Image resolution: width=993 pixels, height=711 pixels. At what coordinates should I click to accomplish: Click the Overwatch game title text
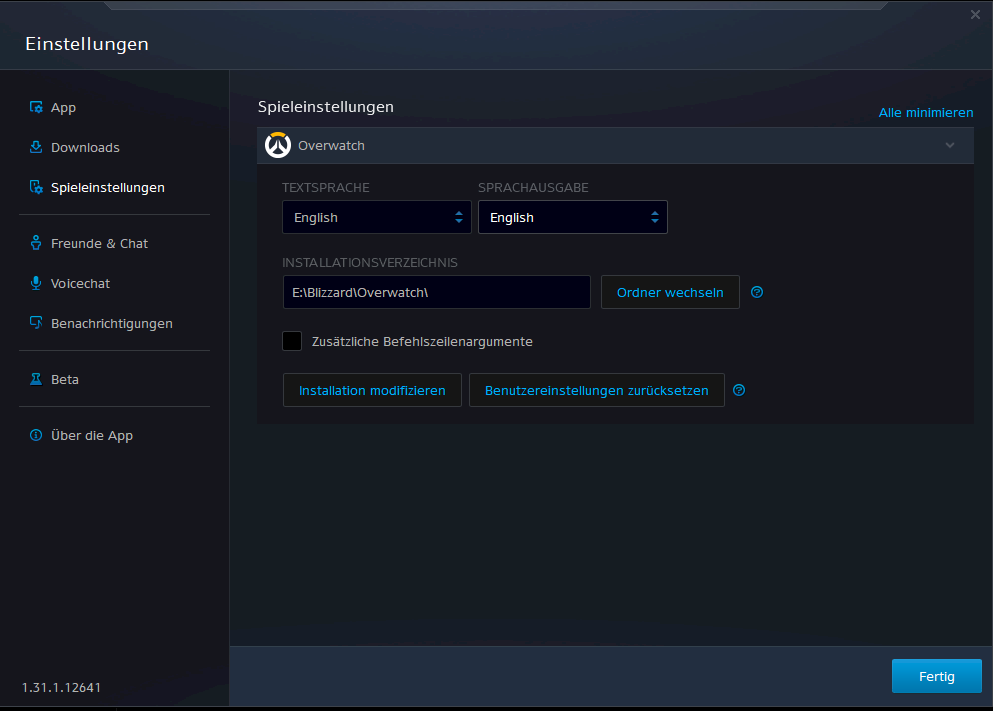(x=331, y=146)
